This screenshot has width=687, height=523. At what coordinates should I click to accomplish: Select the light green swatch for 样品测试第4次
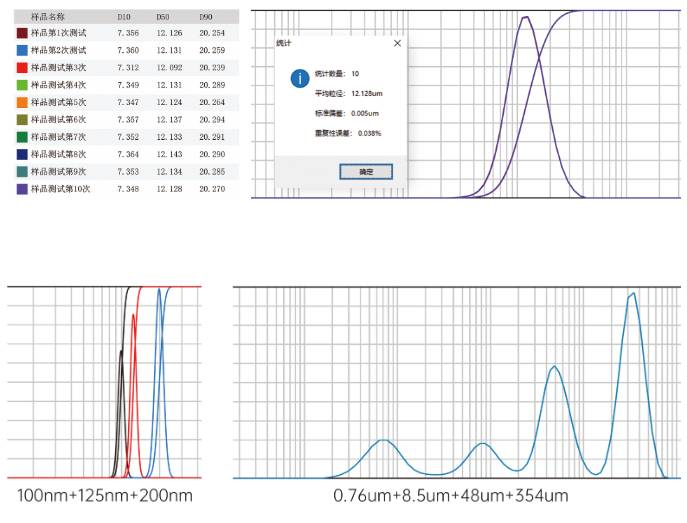[x=22, y=85]
